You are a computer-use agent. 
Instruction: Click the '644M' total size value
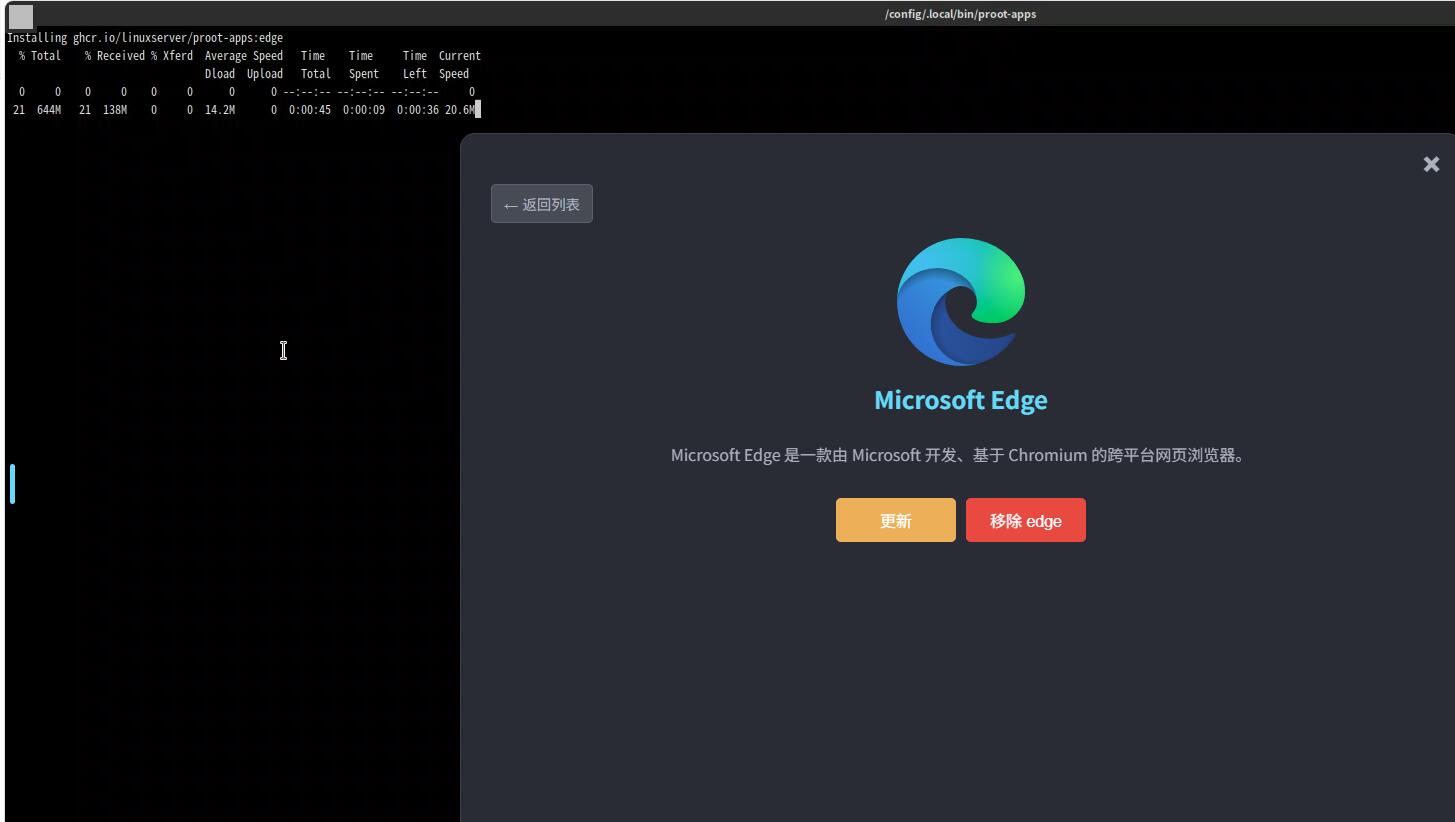[49, 110]
